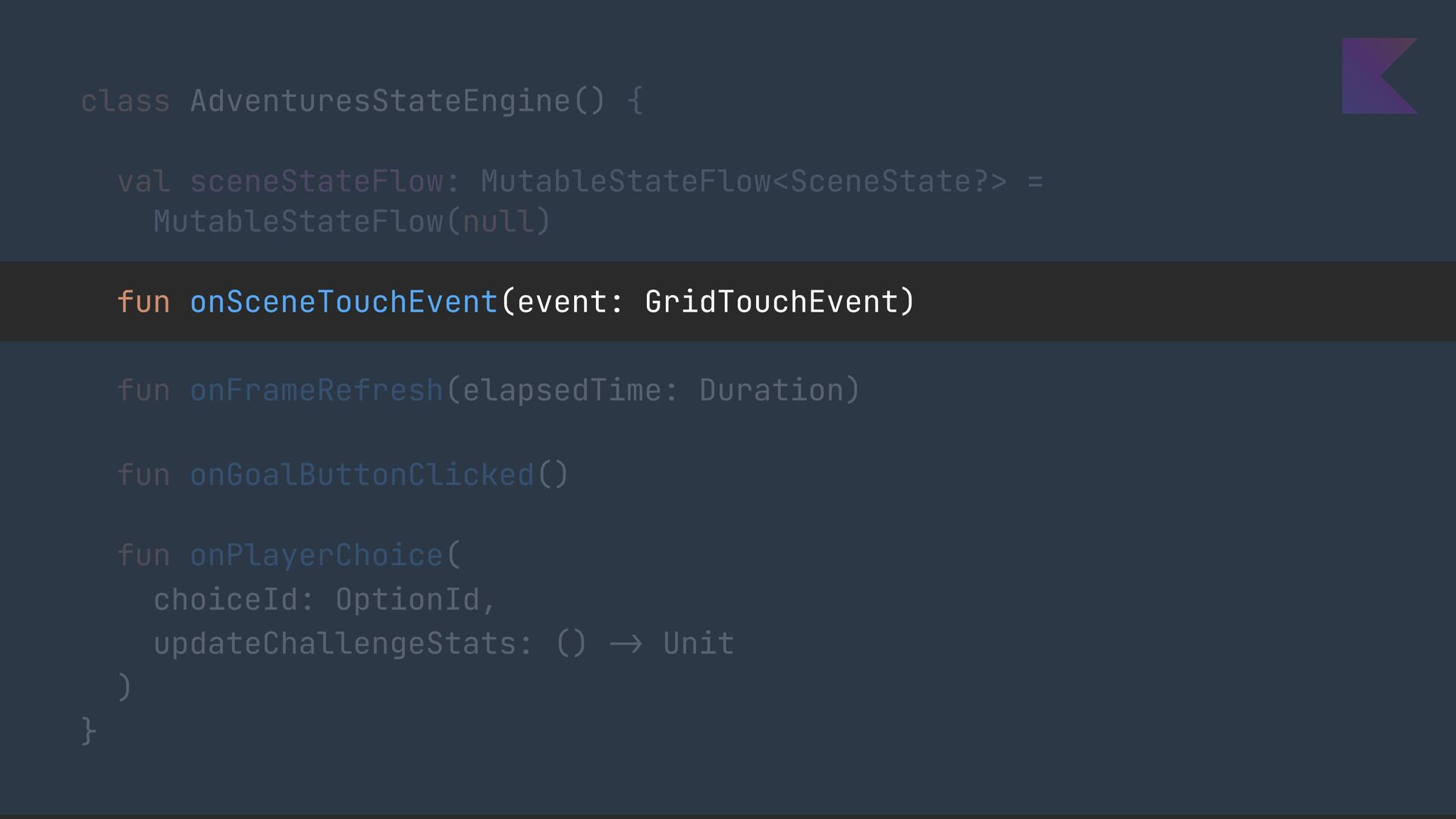Click the updateChallengeStats parameter
This screenshot has width=1456, height=819.
tap(334, 644)
